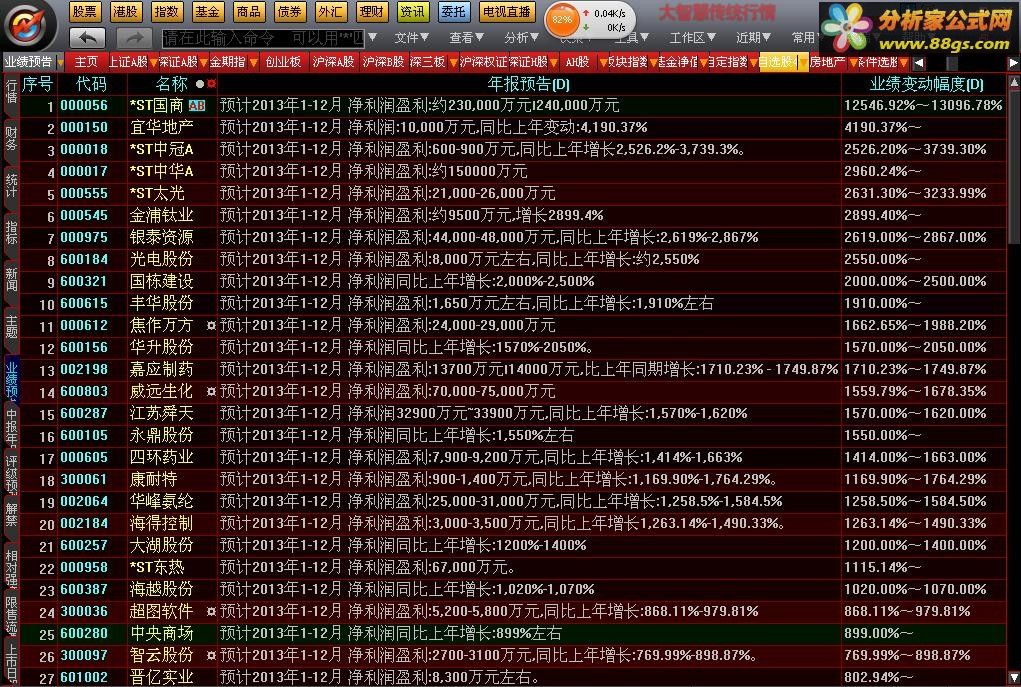Viewport: 1021px width, 687px height.
Task: Click the 外汇 button
Action: (330, 12)
